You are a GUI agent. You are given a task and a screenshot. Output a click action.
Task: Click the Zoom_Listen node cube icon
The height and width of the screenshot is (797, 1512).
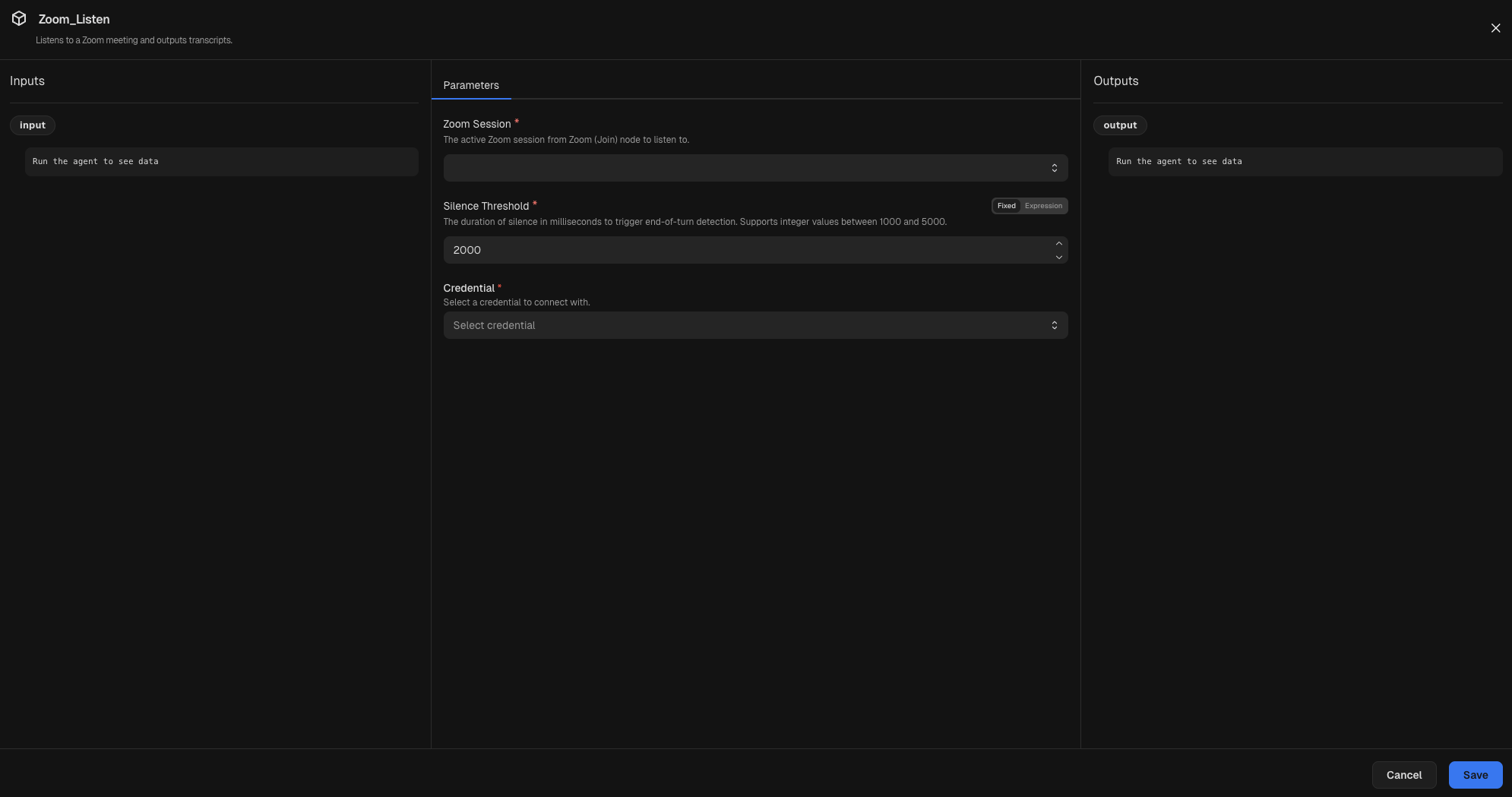pos(21,18)
